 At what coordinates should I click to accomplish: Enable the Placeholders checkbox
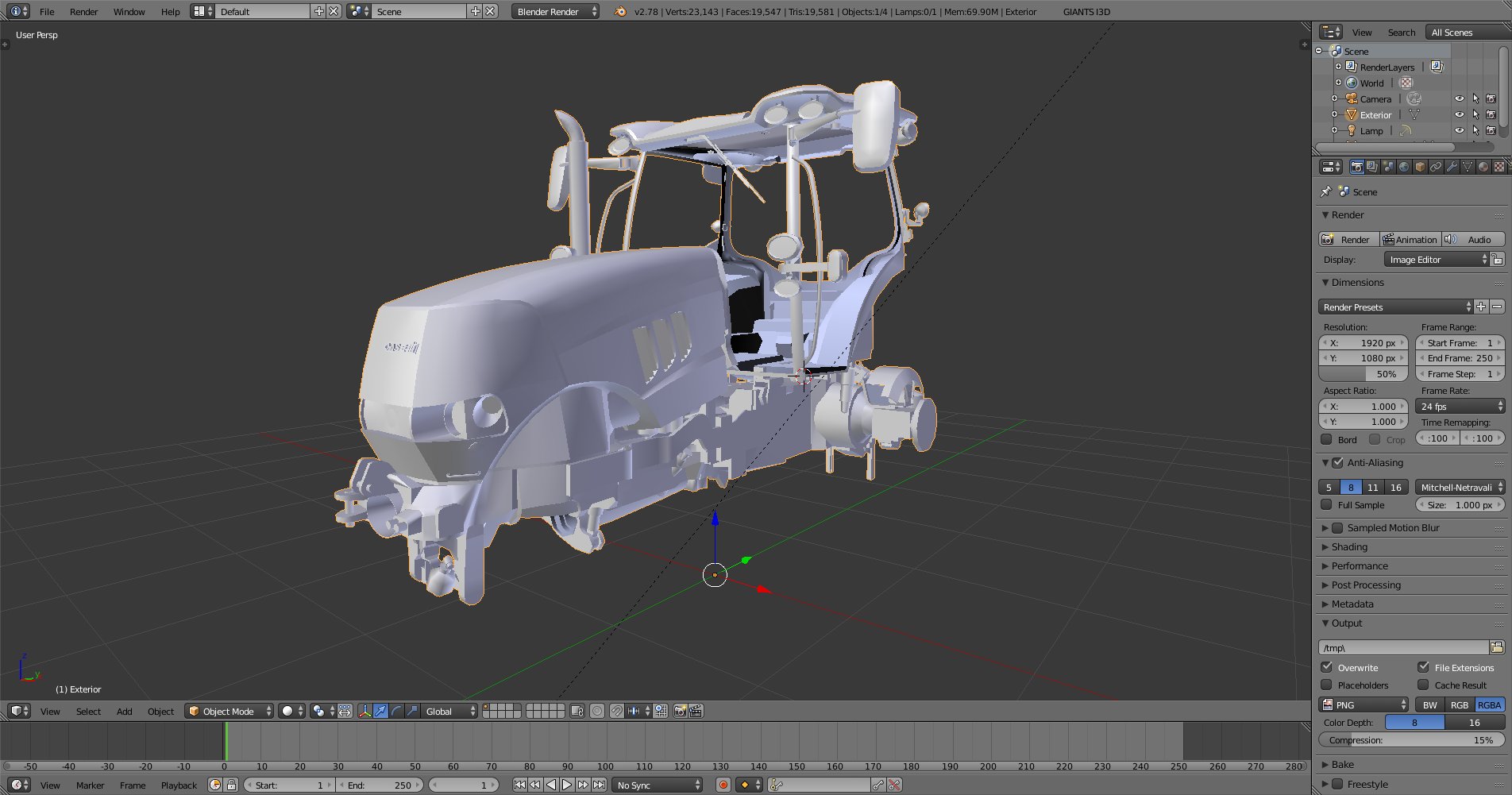click(1326, 685)
